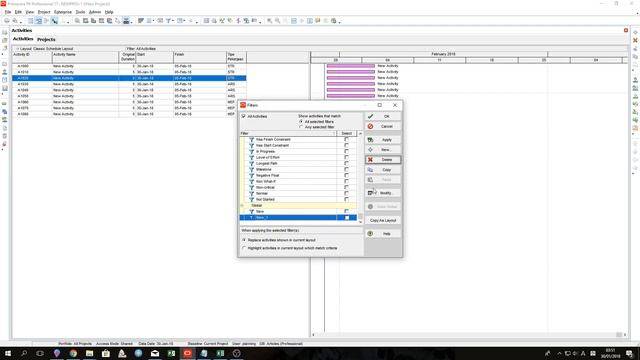Open File Explorer from the taskbar
The image size is (640, 360).
(89, 353)
